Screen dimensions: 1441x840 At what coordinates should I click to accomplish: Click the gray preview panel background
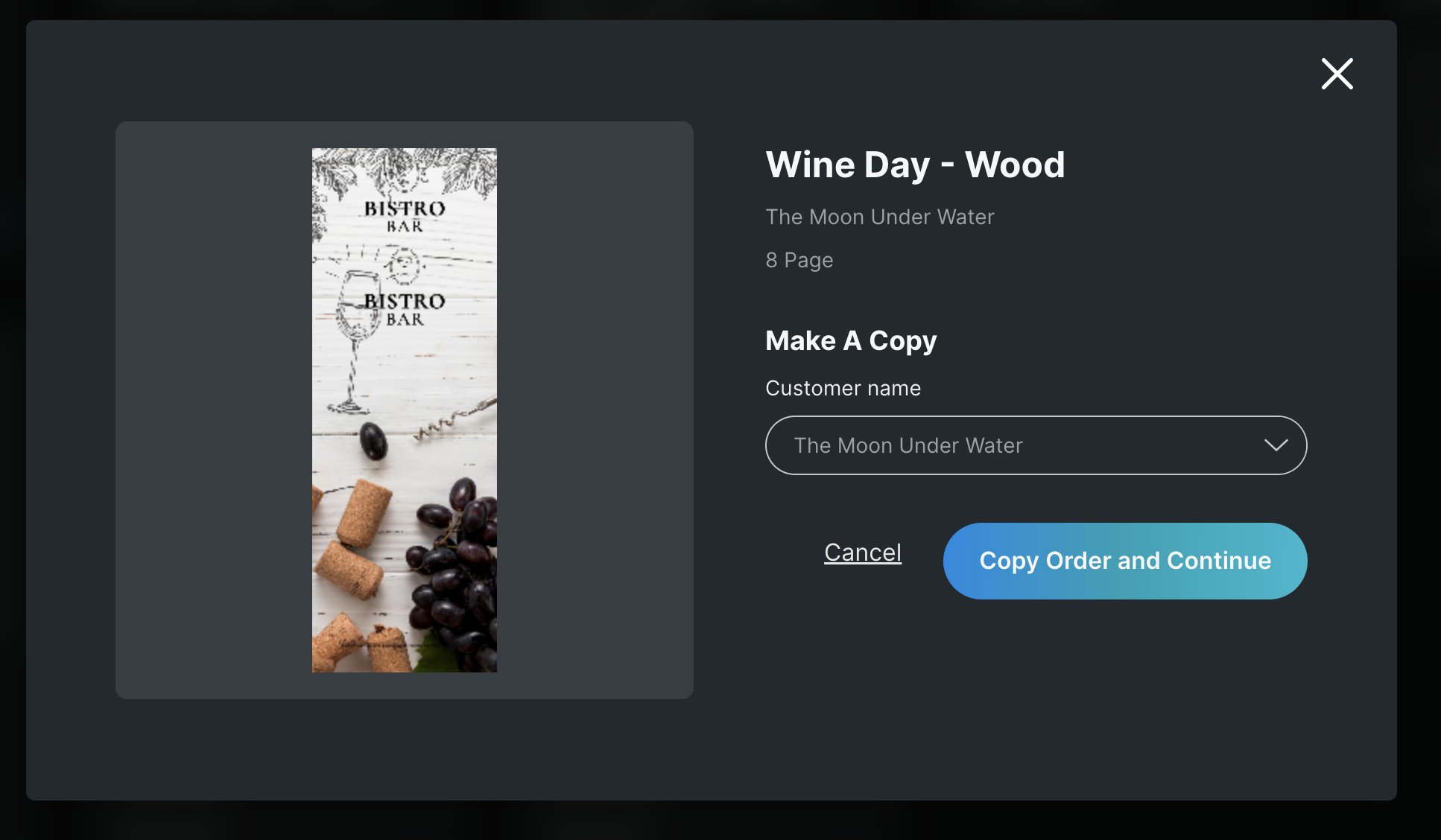click(x=209, y=410)
